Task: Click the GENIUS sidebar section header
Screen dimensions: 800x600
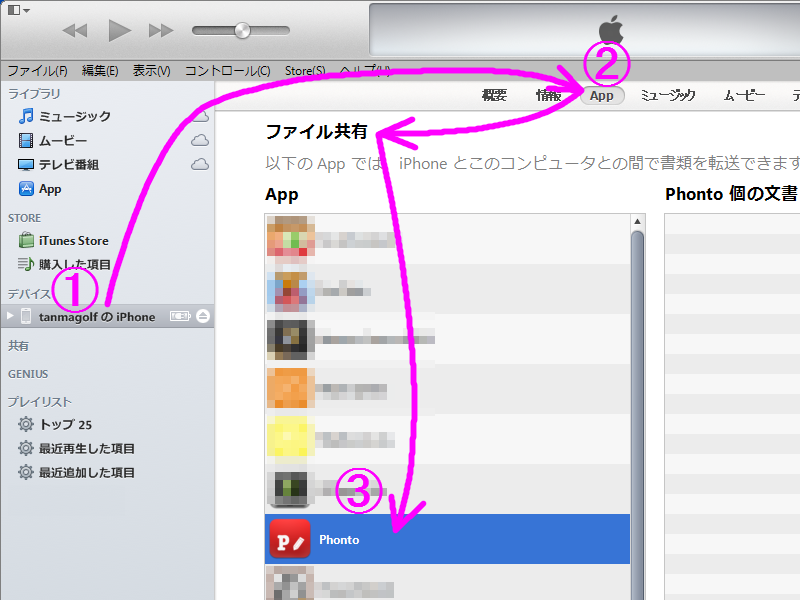Action: point(28,374)
